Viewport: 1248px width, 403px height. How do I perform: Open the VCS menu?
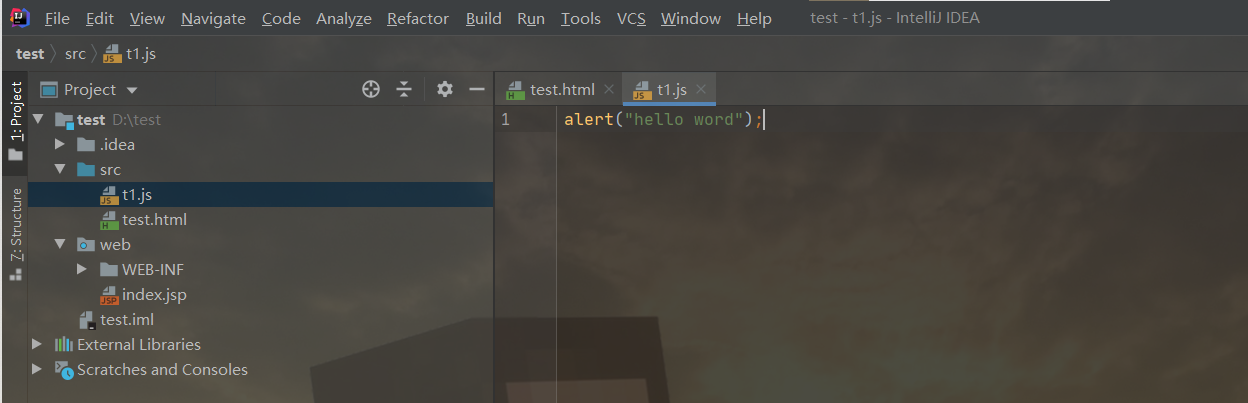click(x=631, y=19)
